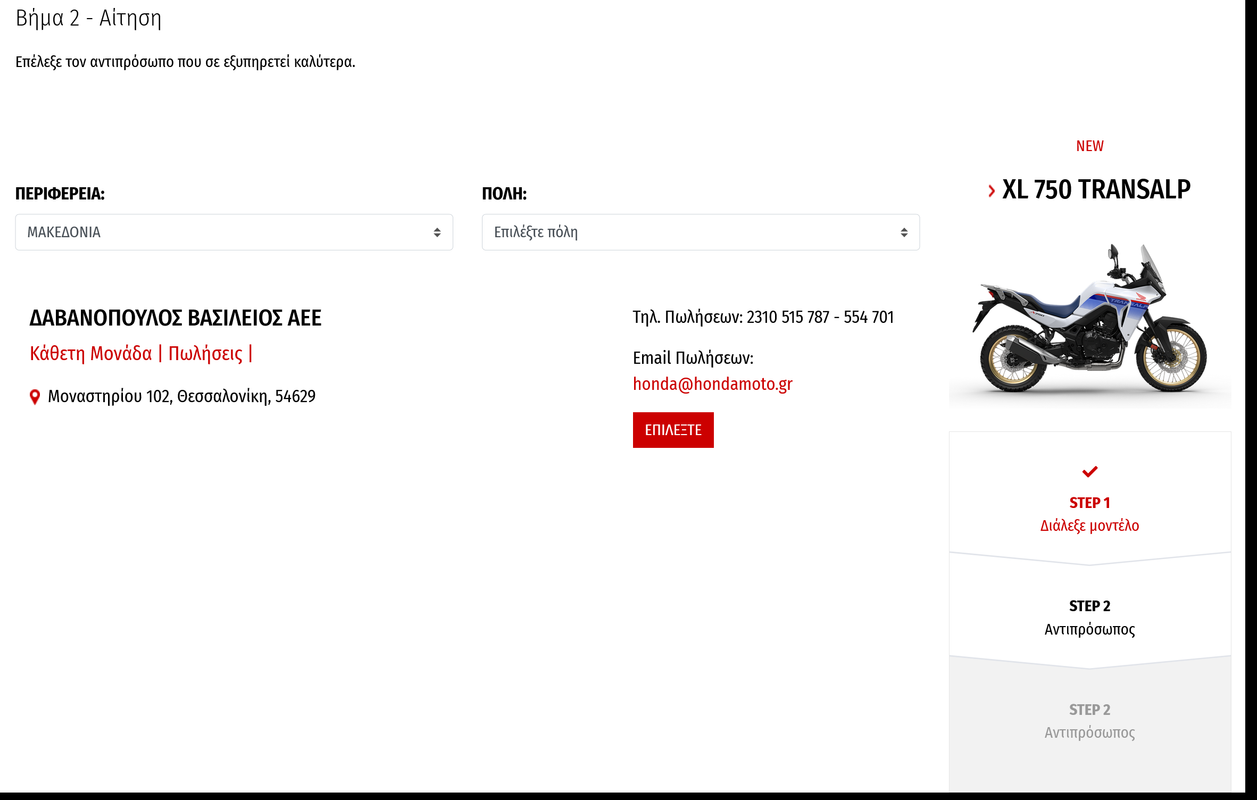1257x800 pixels.
Task: Click the XL 750 TRANSALP title
Action: (1096, 189)
